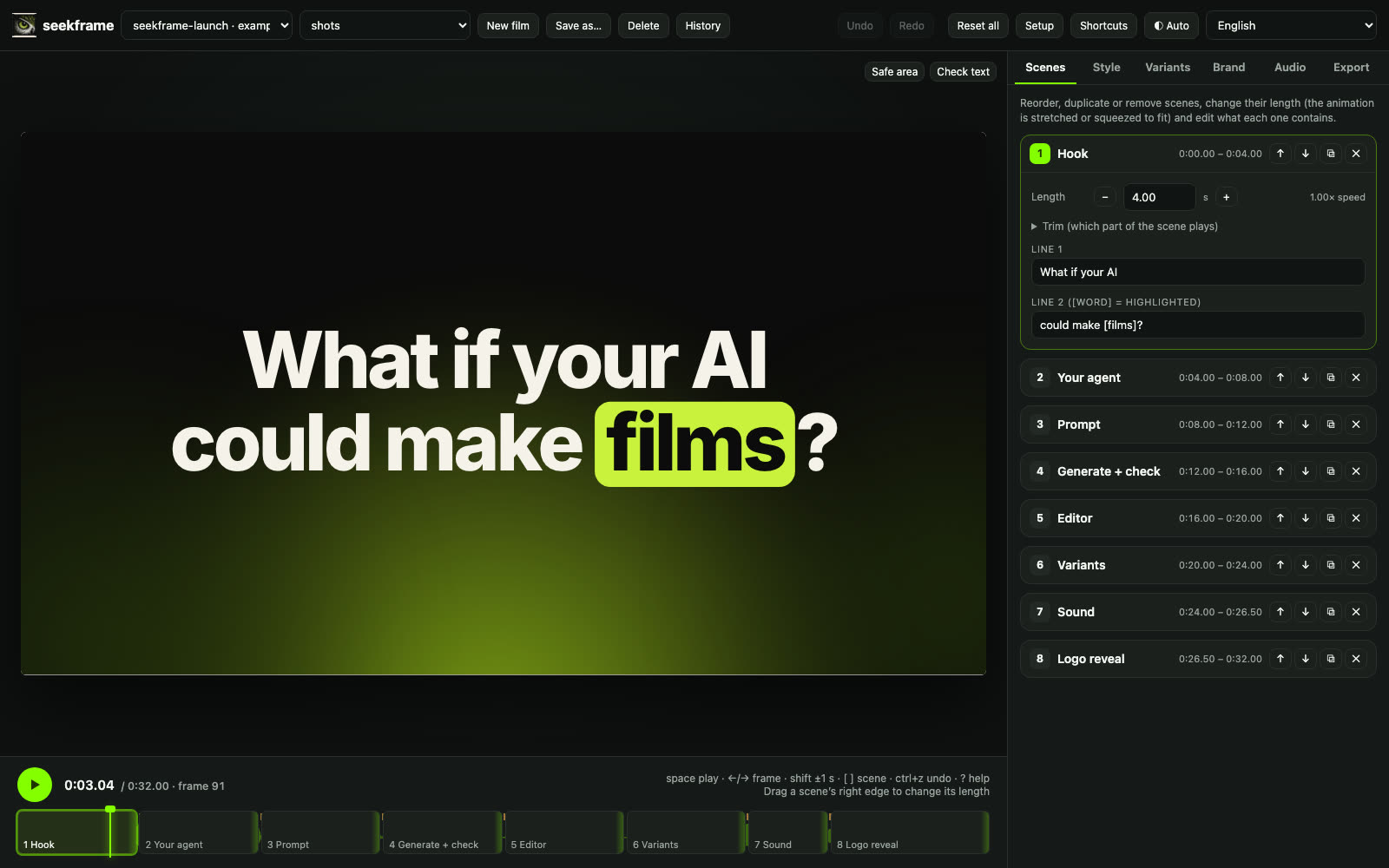1389x868 pixels.
Task: Open the Audio tab
Action: coord(1290,68)
